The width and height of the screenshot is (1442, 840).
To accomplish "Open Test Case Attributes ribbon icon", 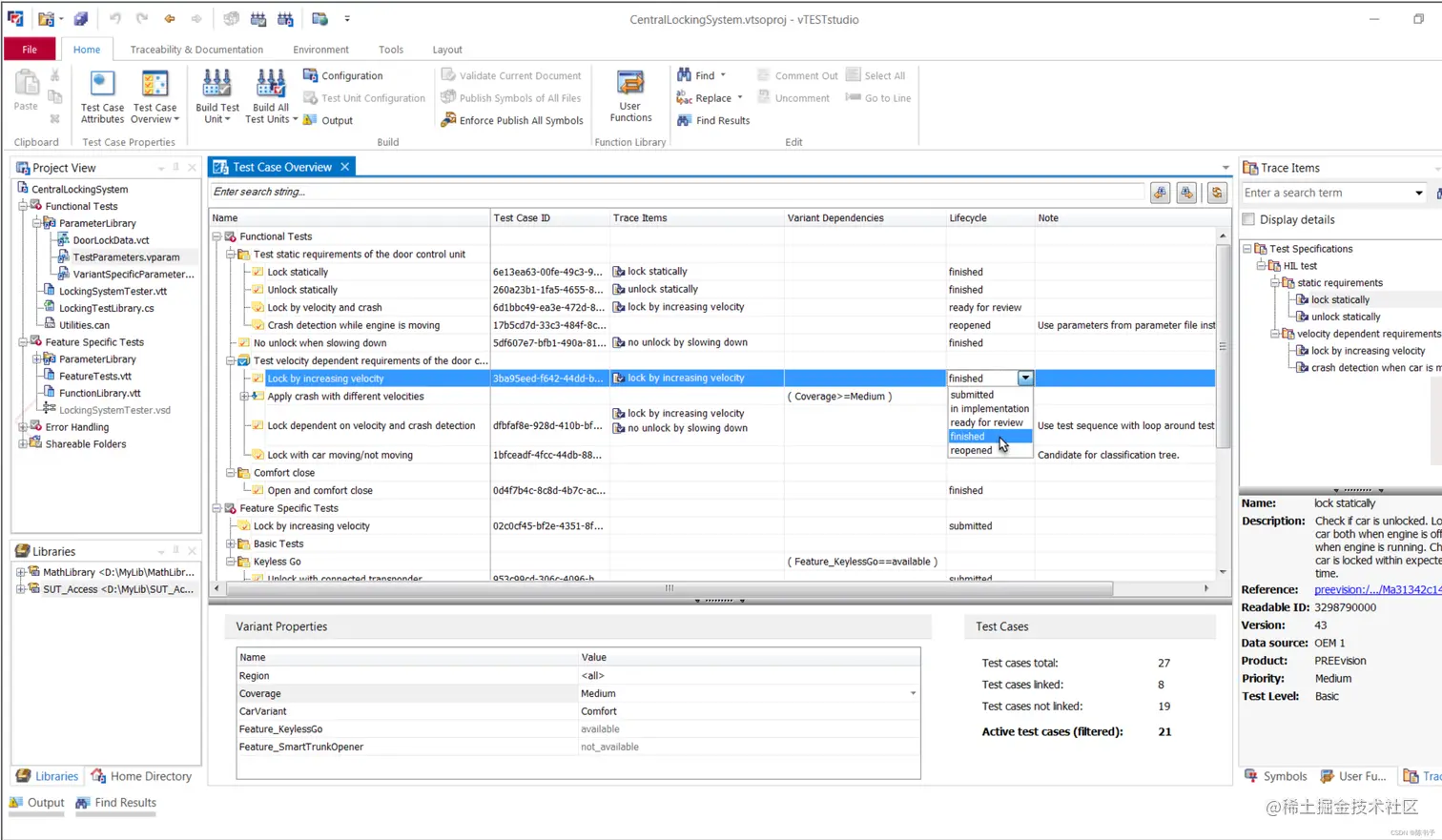I will tap(102, 96).
